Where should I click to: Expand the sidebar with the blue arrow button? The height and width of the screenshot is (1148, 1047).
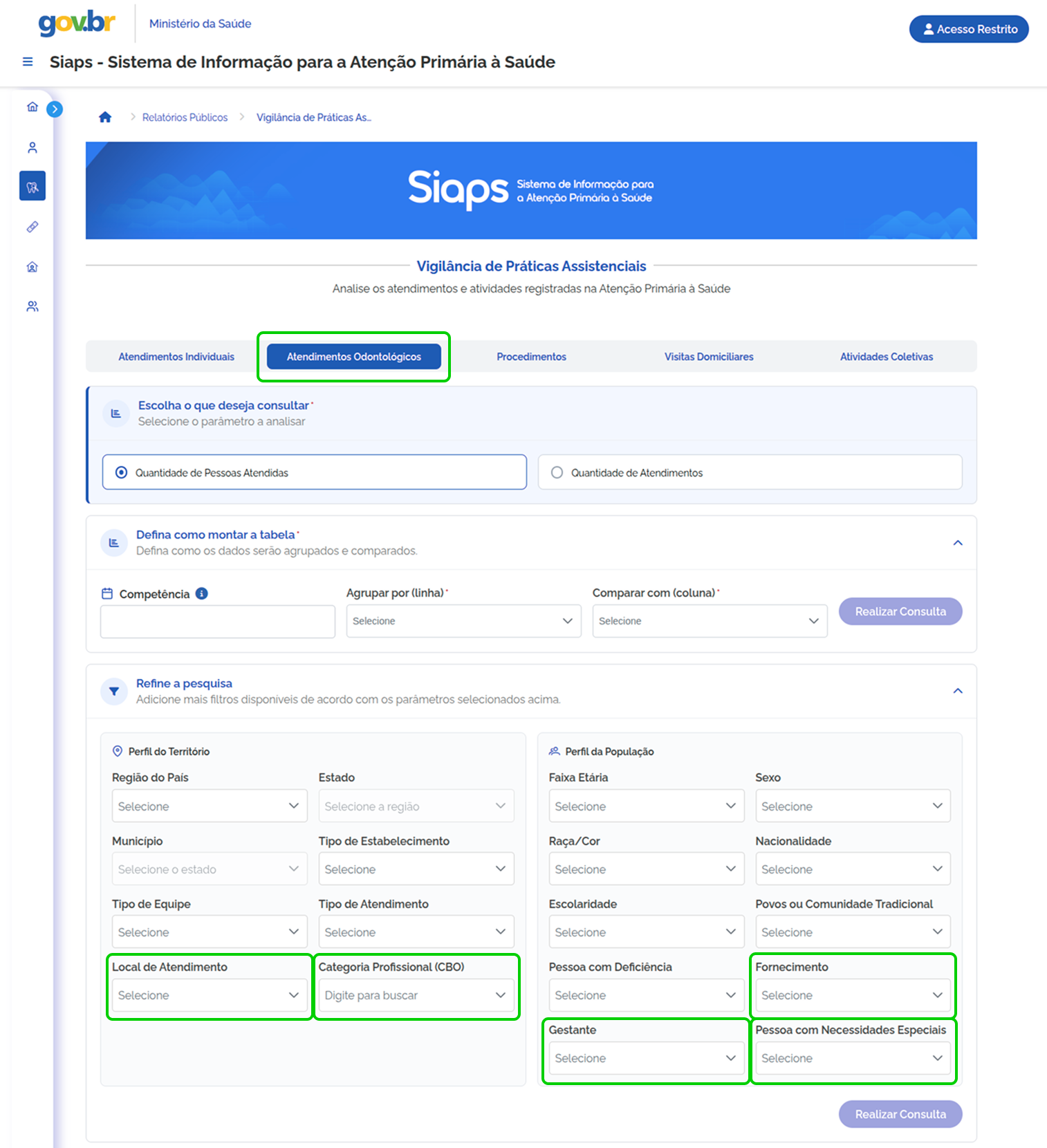(x=55, y=109)
